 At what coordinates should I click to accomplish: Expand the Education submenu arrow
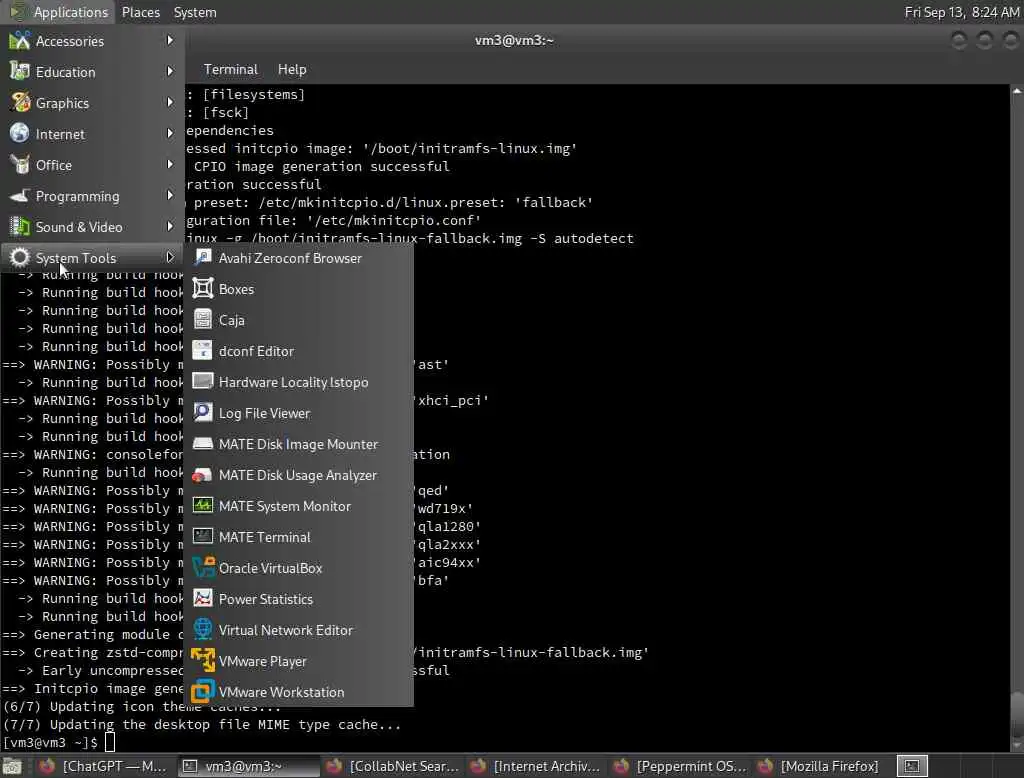[x=170, y=71]
